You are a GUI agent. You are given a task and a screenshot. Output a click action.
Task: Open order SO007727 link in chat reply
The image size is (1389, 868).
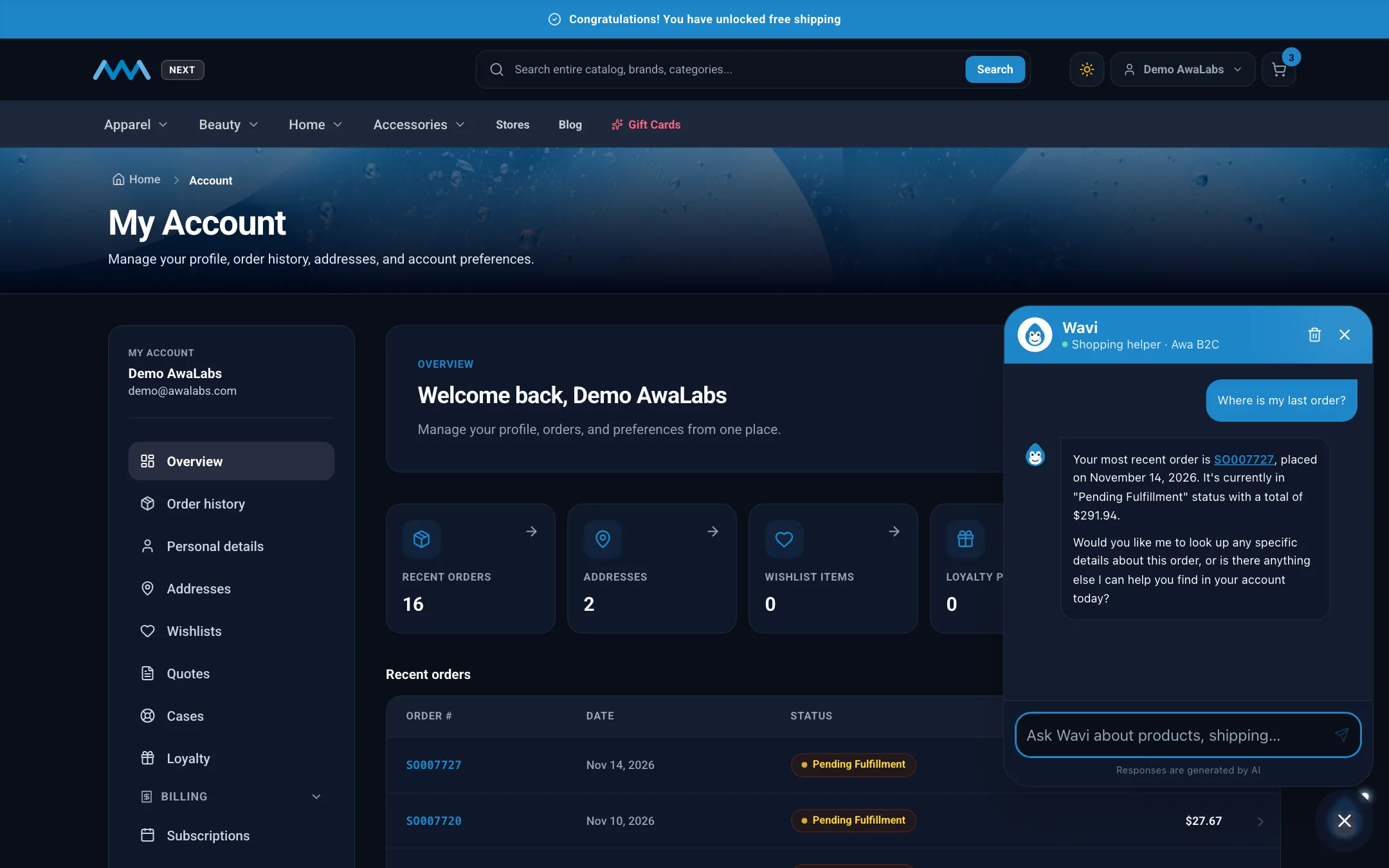click(1244, 459)
